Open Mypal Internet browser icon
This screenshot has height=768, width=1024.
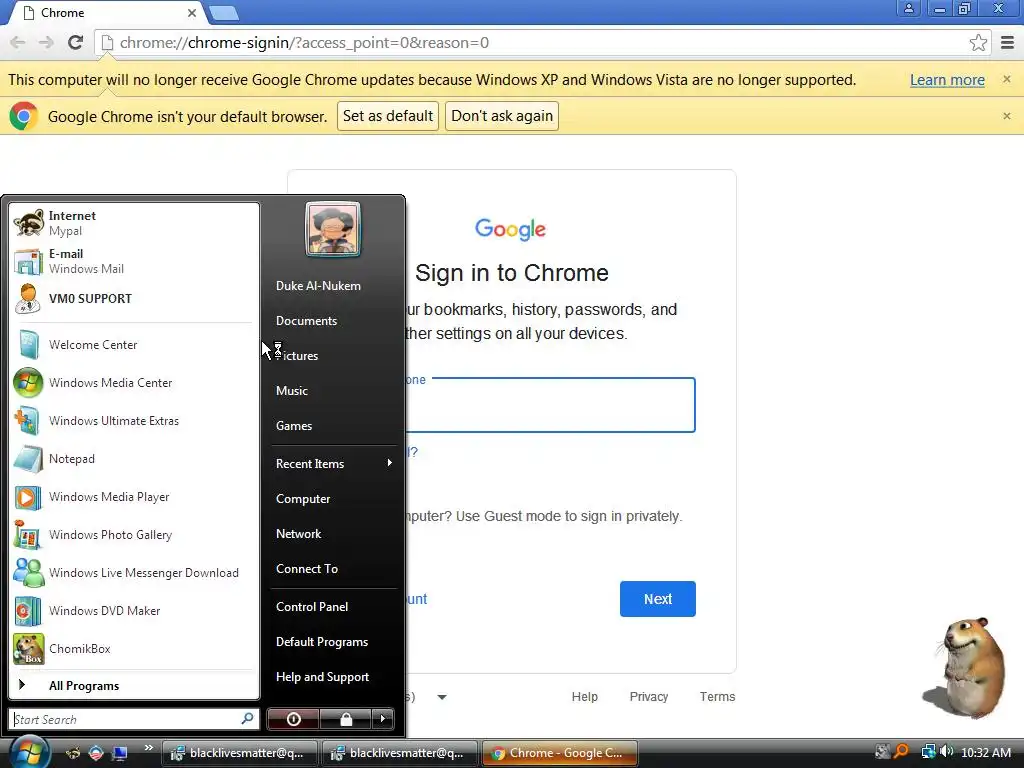[29, 223]
